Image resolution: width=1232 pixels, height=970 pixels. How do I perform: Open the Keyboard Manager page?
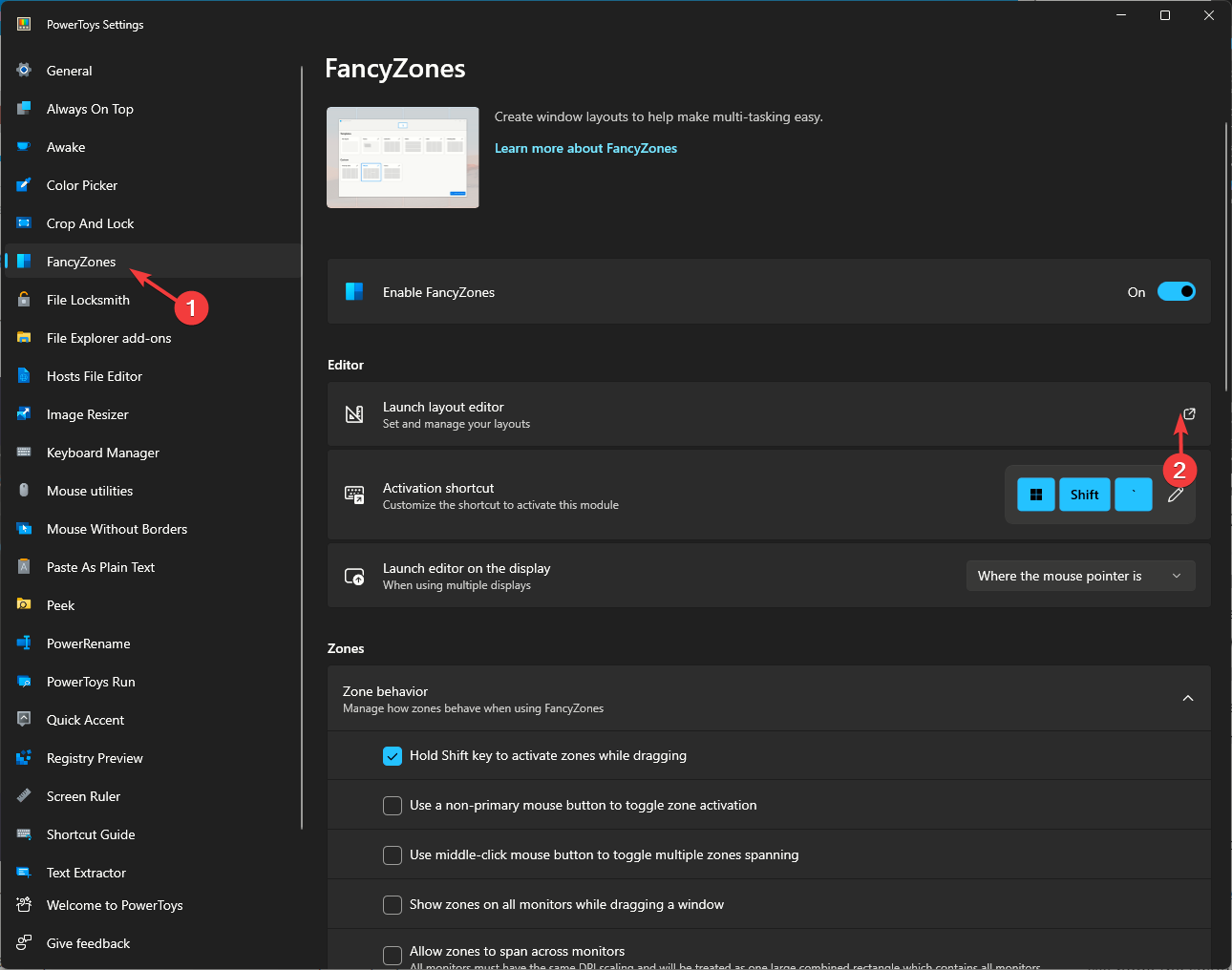[102, 453]
